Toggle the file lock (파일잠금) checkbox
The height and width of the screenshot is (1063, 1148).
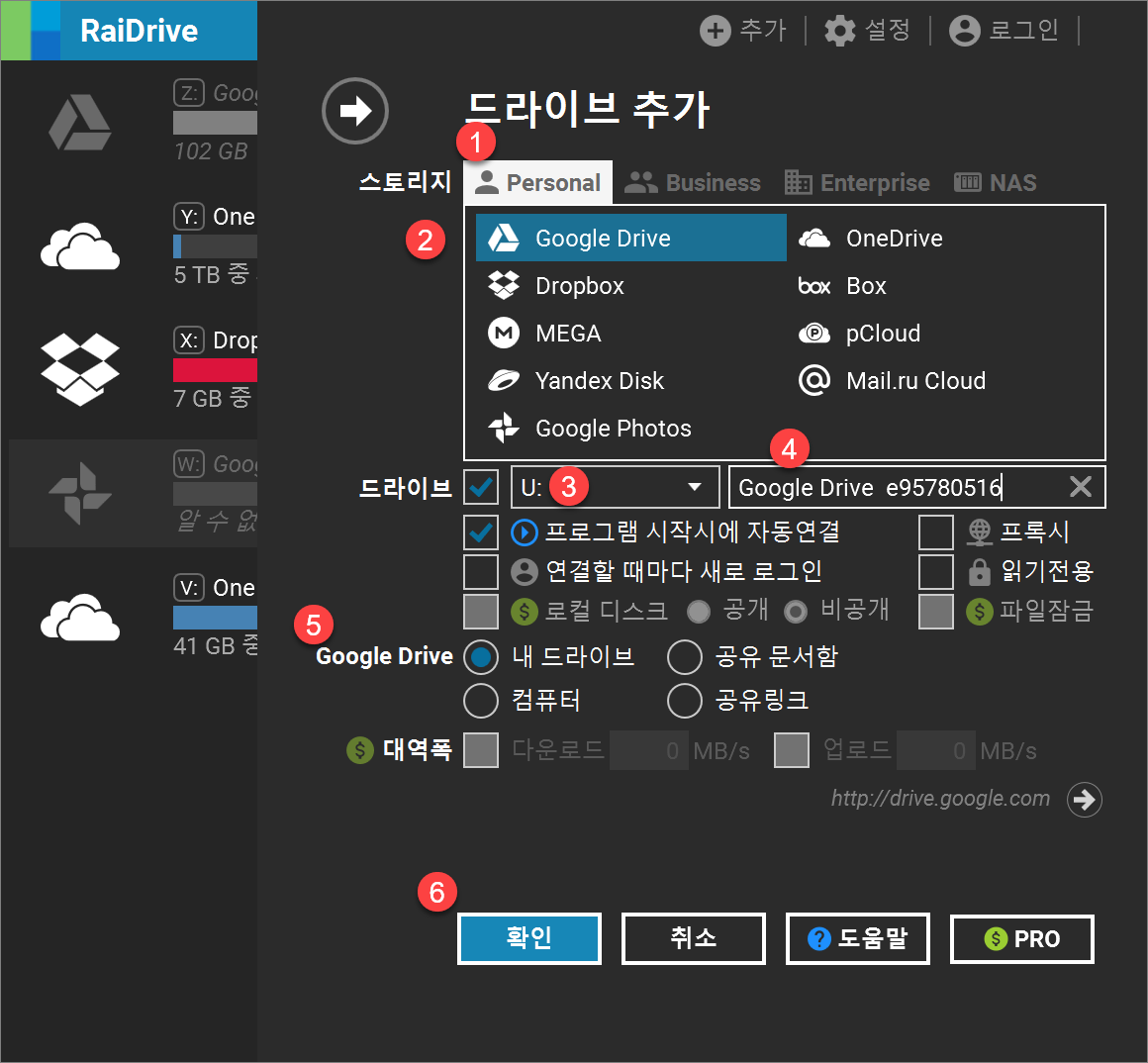[x=936, y=612]
